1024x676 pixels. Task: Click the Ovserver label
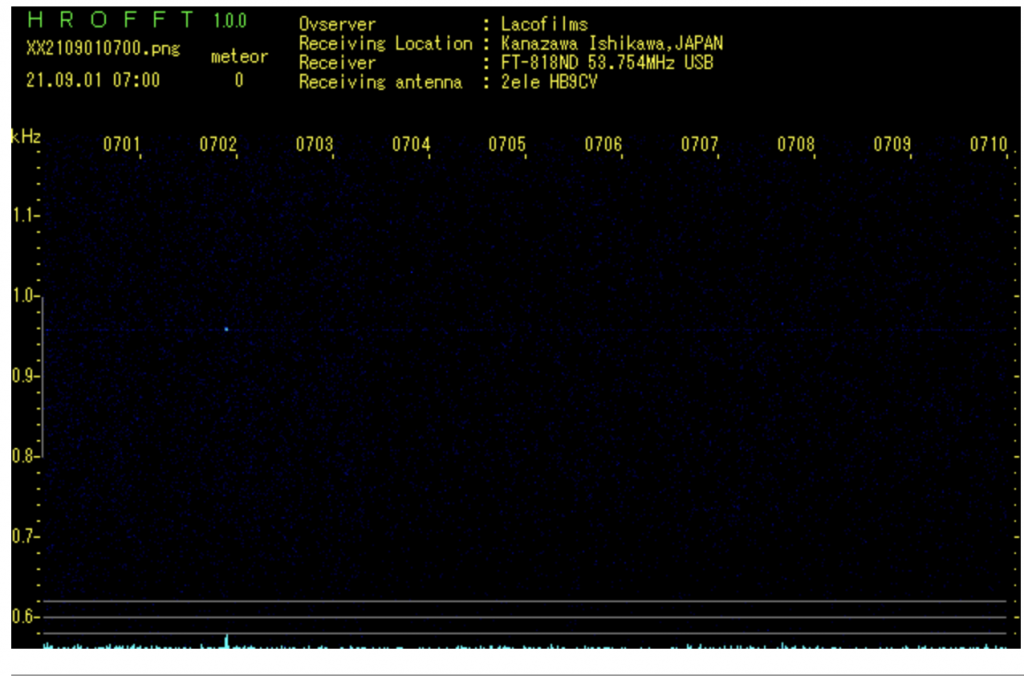337,24
